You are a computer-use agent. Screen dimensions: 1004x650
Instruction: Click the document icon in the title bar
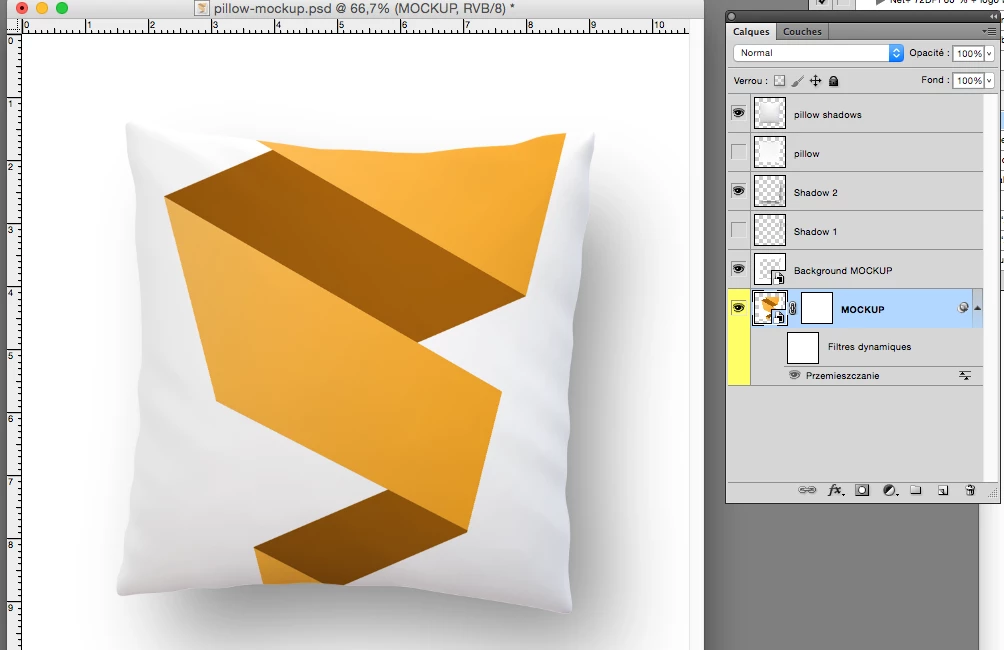(x=202, y=8)
